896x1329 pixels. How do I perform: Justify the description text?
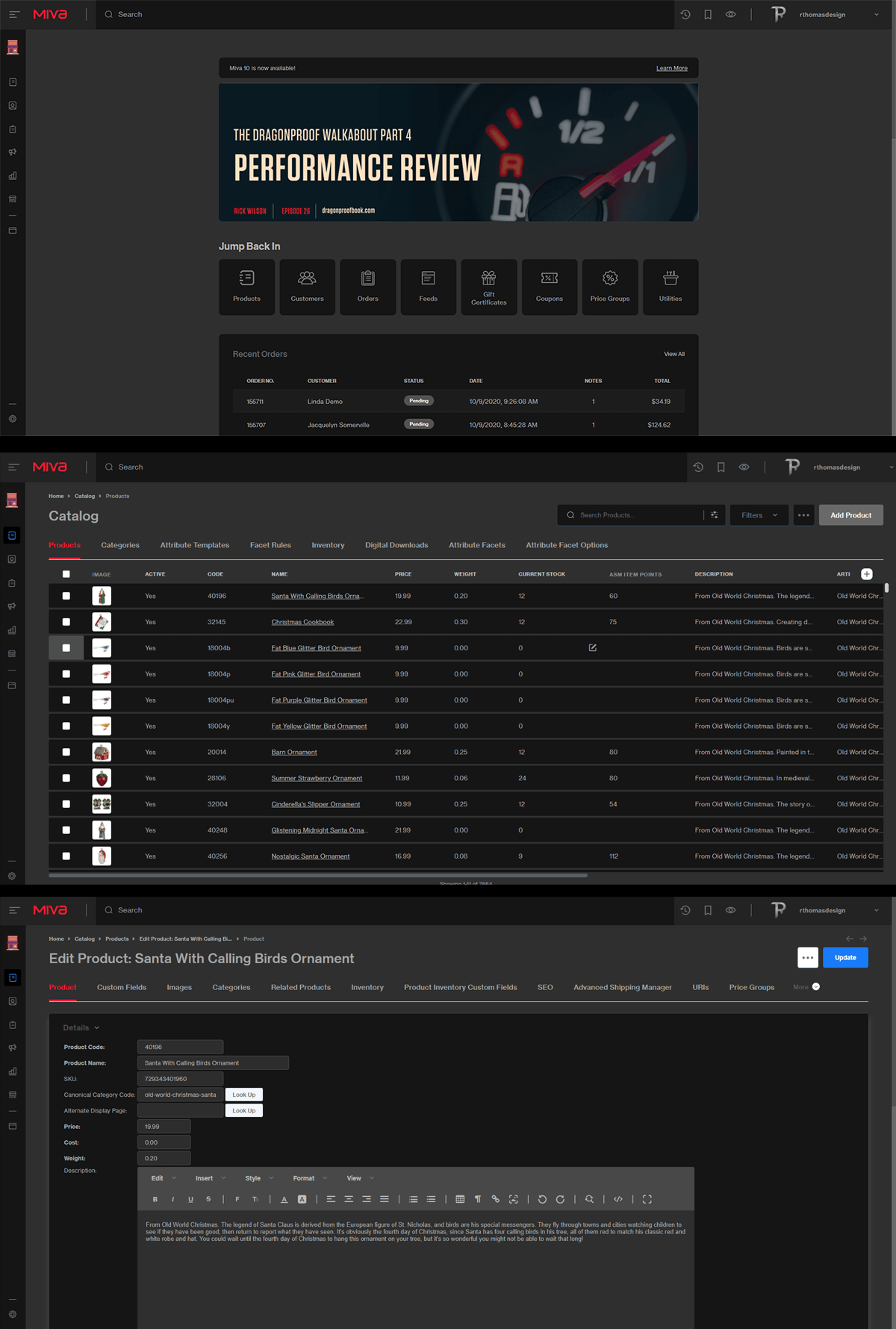tap(385, 1199)
